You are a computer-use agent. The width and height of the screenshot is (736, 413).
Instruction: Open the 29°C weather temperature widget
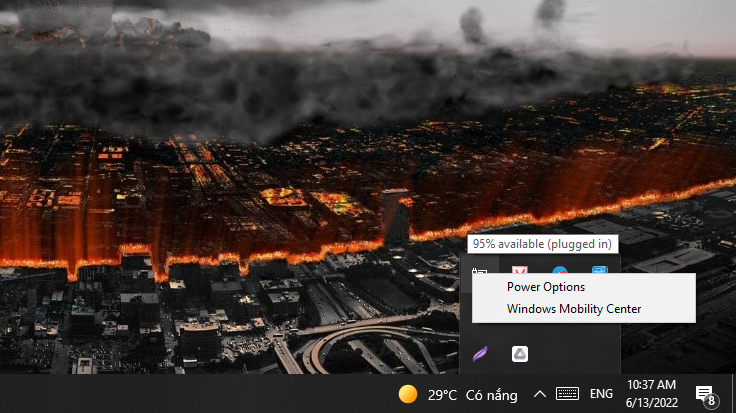point(442,395)
